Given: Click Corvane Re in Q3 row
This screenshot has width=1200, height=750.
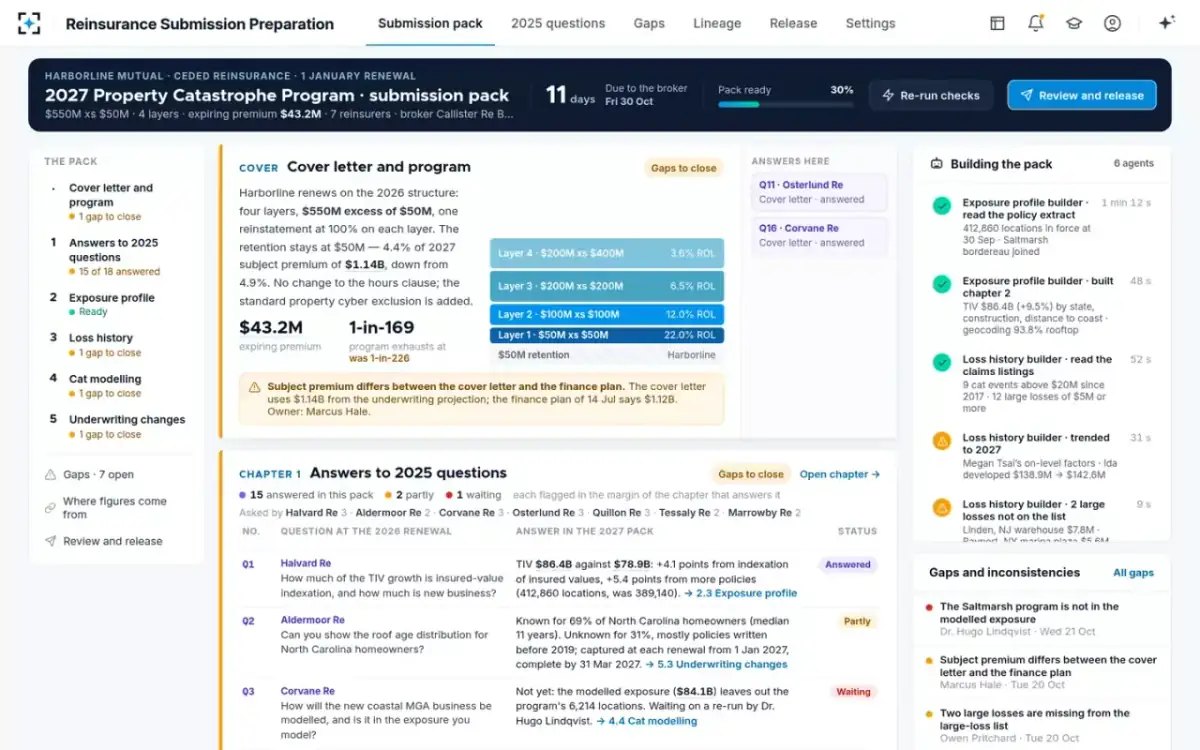Looking at the screenshot, I should click(307, 691).
